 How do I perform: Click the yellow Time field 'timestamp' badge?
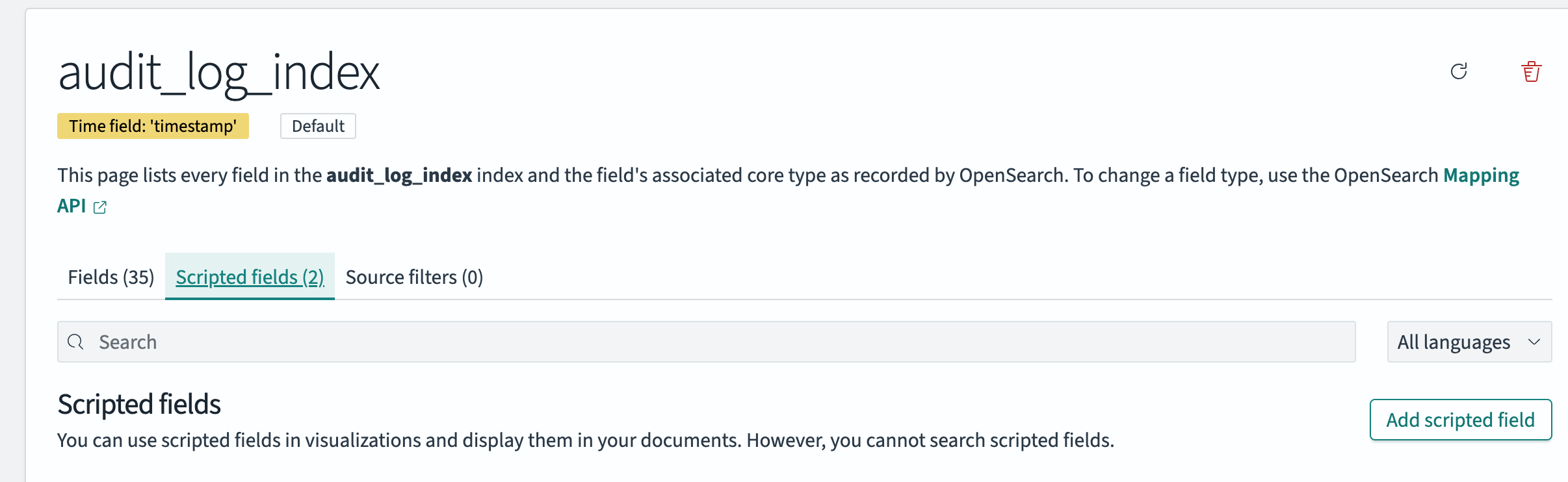[153, 126]
